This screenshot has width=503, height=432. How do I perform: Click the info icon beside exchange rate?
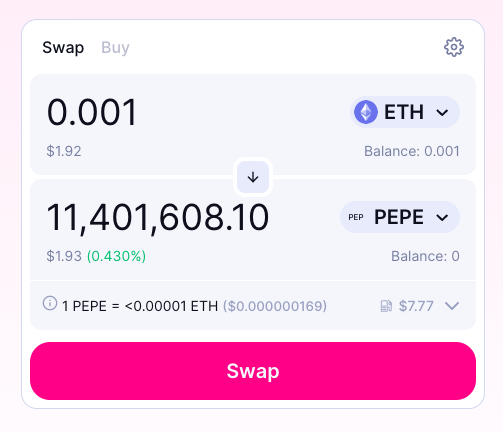(50, 303)
